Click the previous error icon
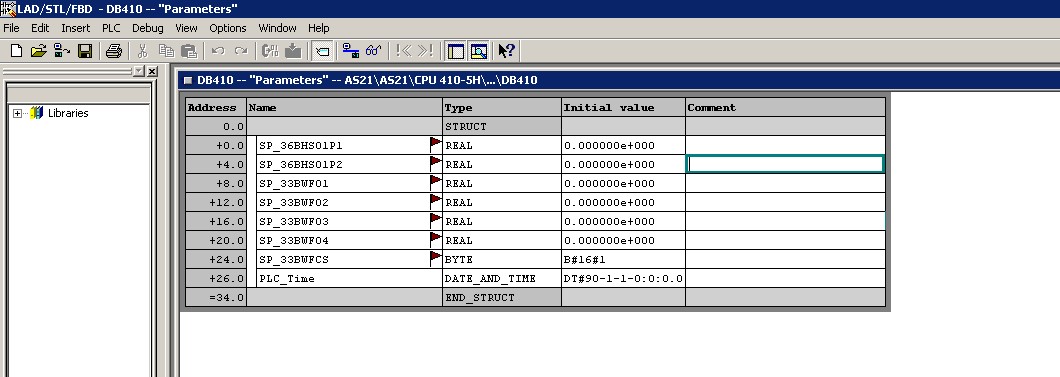Screen dimensions: 1060x377 pos(404,51)
